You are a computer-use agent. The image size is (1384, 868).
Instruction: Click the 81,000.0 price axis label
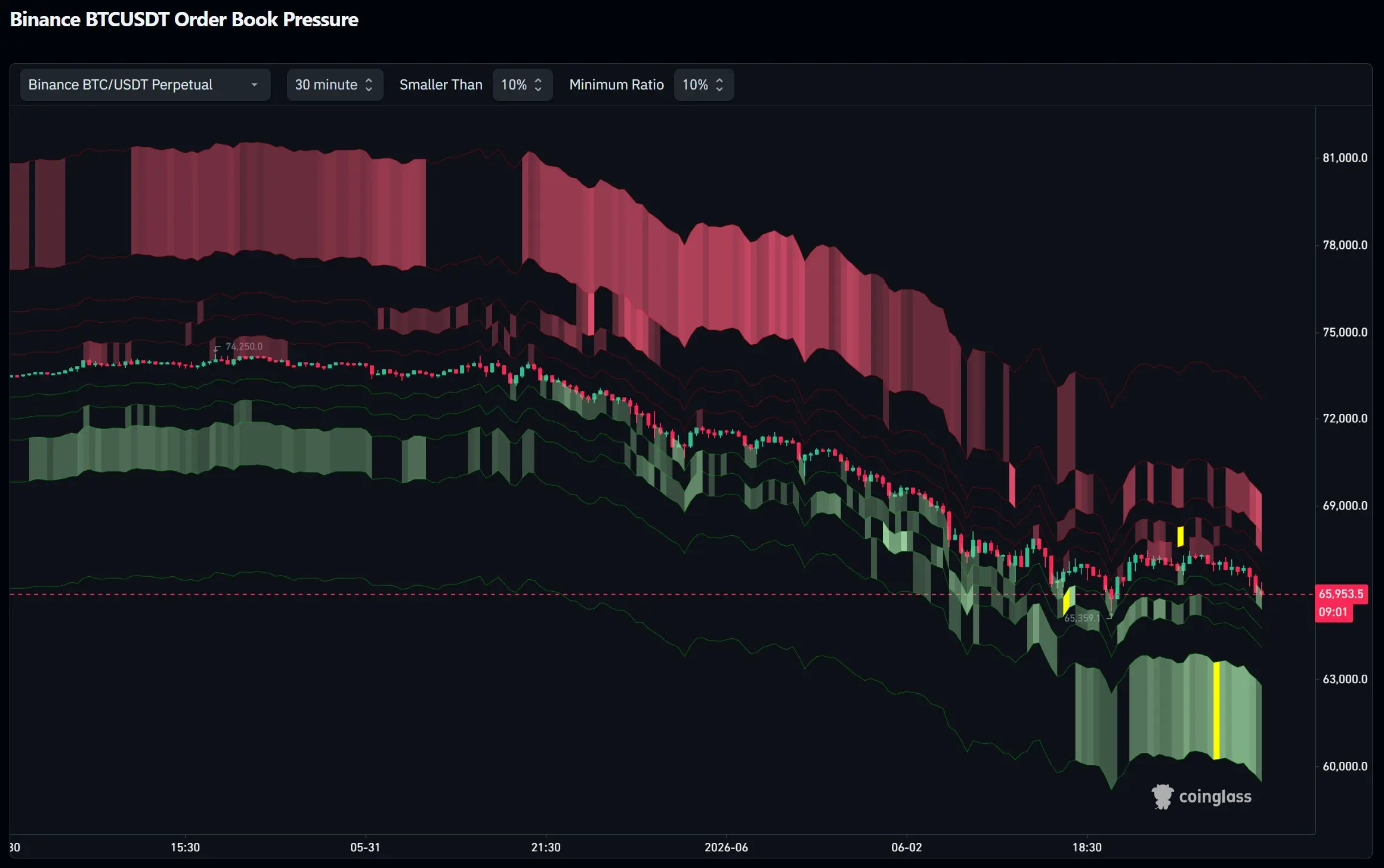pos(1345,158)
